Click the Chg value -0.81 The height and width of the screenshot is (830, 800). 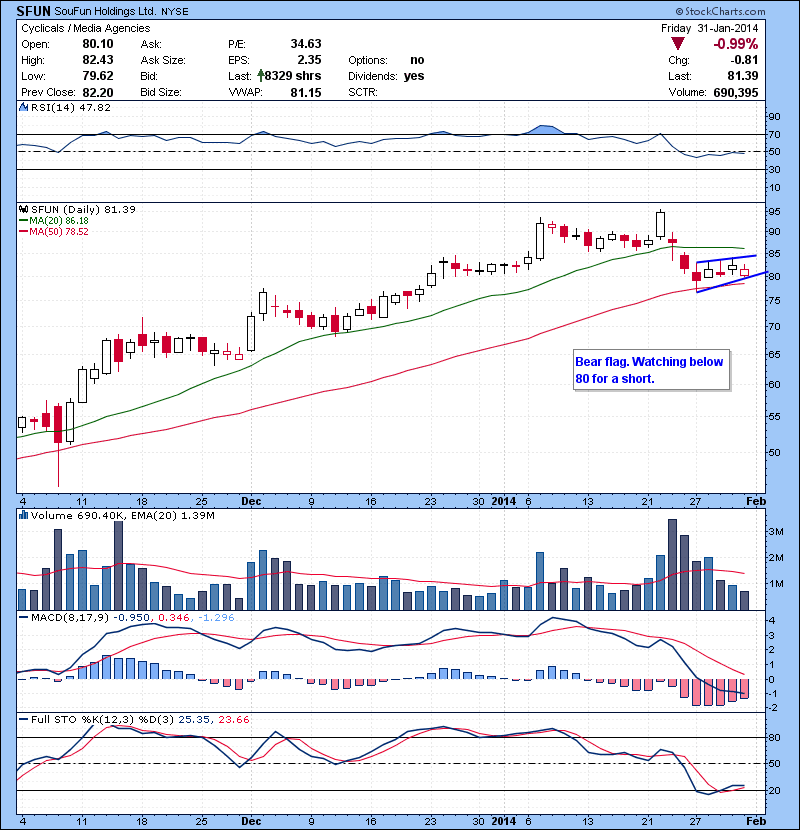click(x=743, y=60)
